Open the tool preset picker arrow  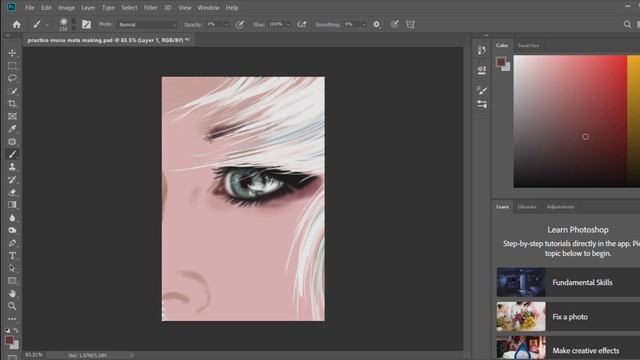coord(47,25)
